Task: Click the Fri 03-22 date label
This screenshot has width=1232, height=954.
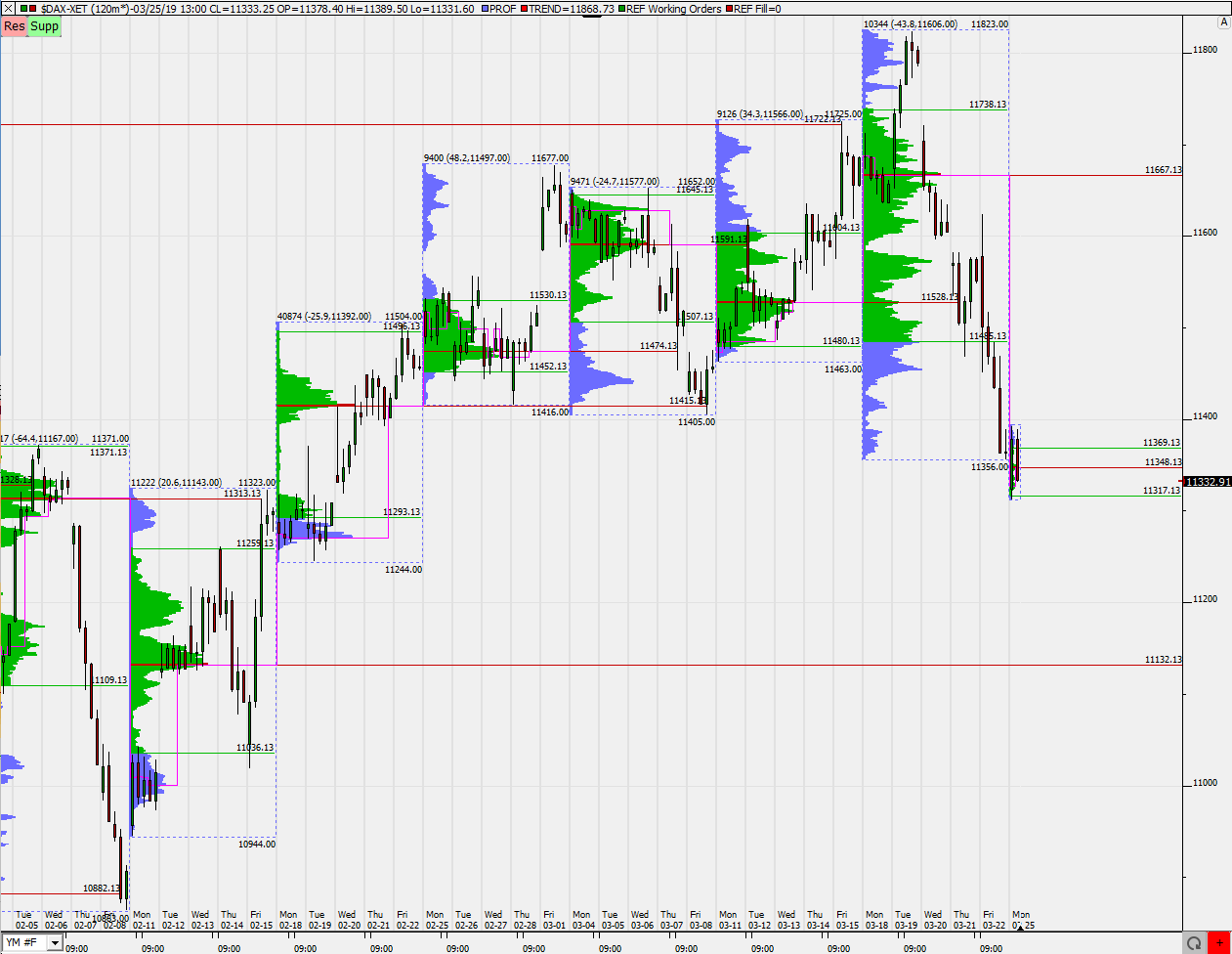Action: [994, 921]
